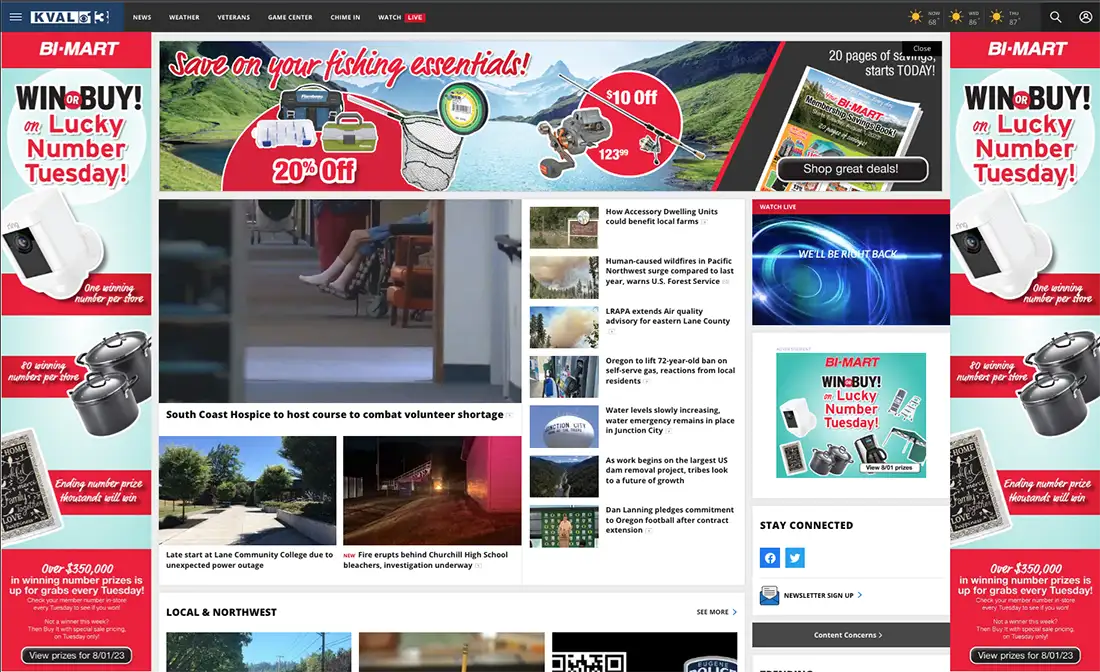Open the News menu item
The height and width of the screenshot is (672, 1100).
point(142,18)
